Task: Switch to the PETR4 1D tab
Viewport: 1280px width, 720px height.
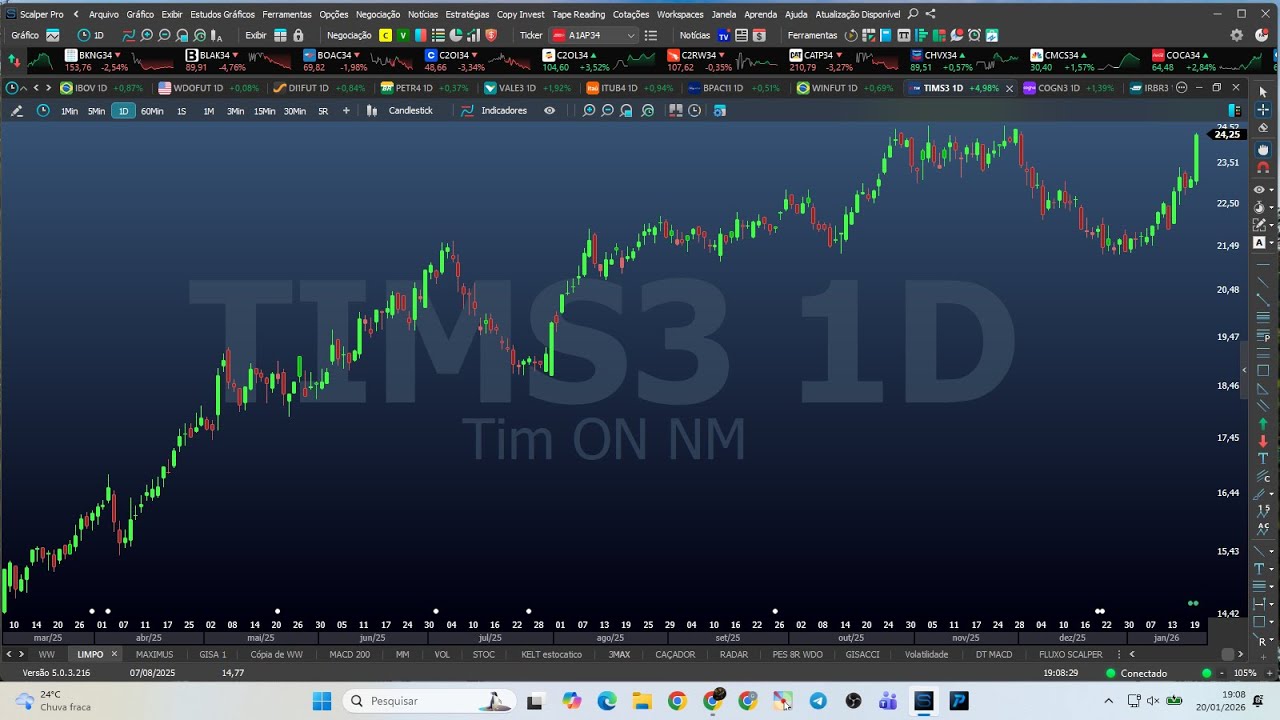Action: click(x=424, y=88)
